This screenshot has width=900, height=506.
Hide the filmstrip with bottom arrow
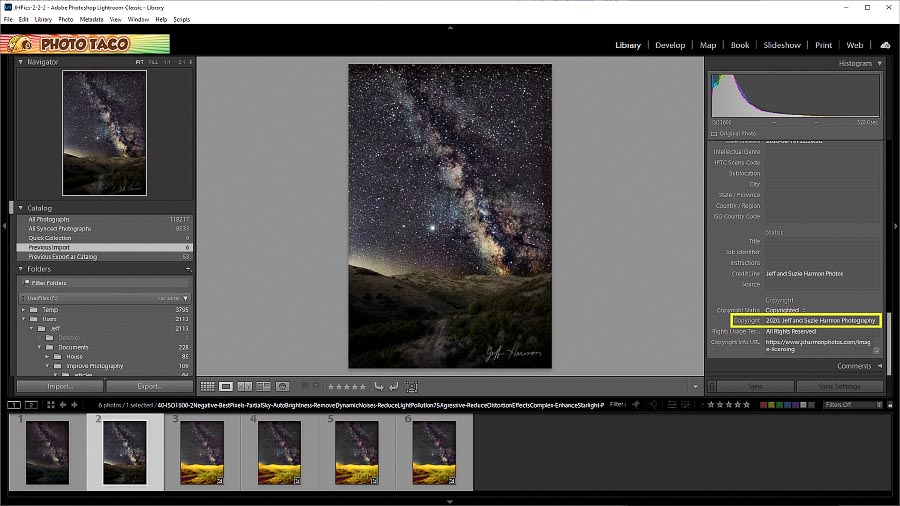[450, 501]
